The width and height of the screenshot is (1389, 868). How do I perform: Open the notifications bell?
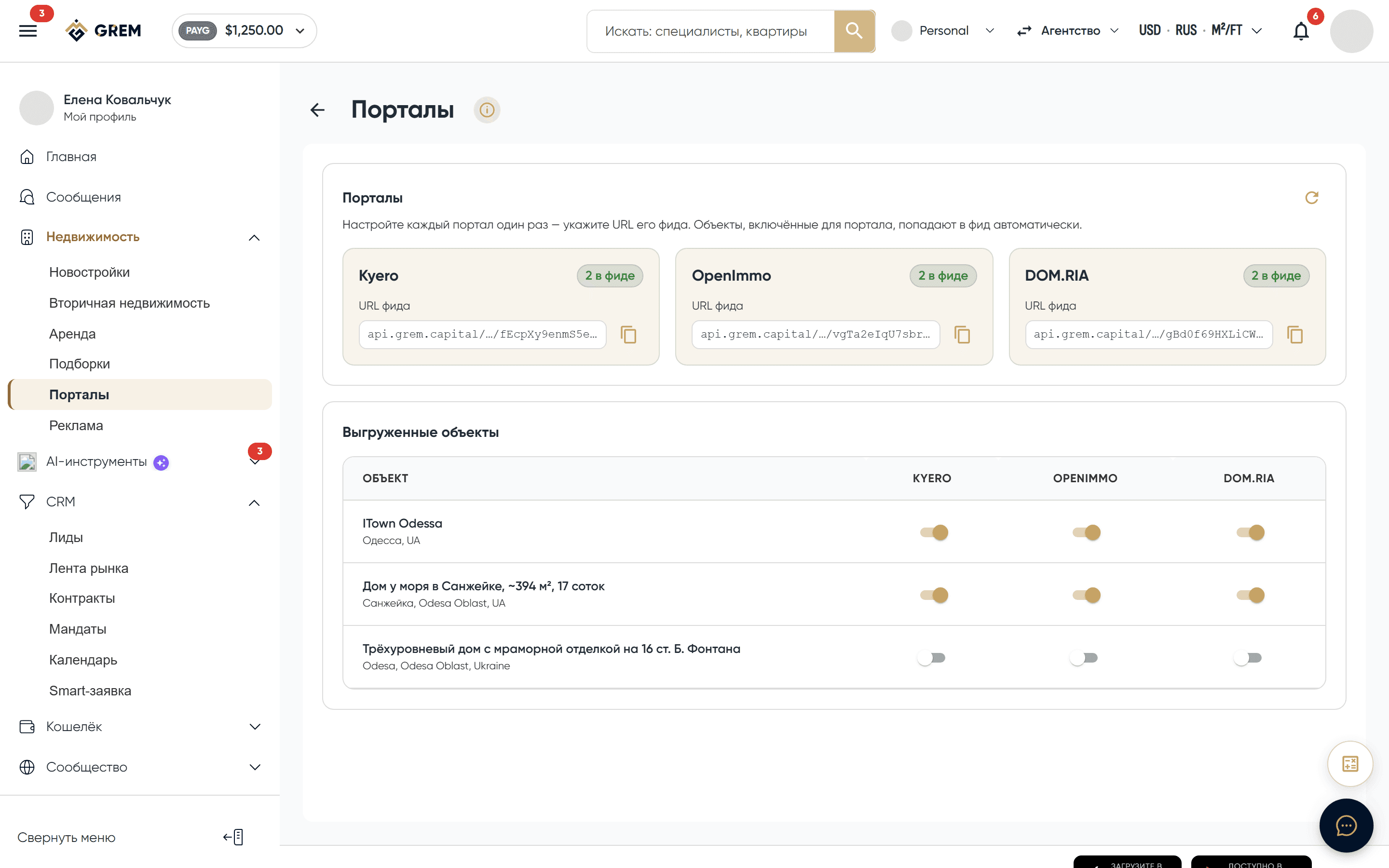coord(1301,31)
